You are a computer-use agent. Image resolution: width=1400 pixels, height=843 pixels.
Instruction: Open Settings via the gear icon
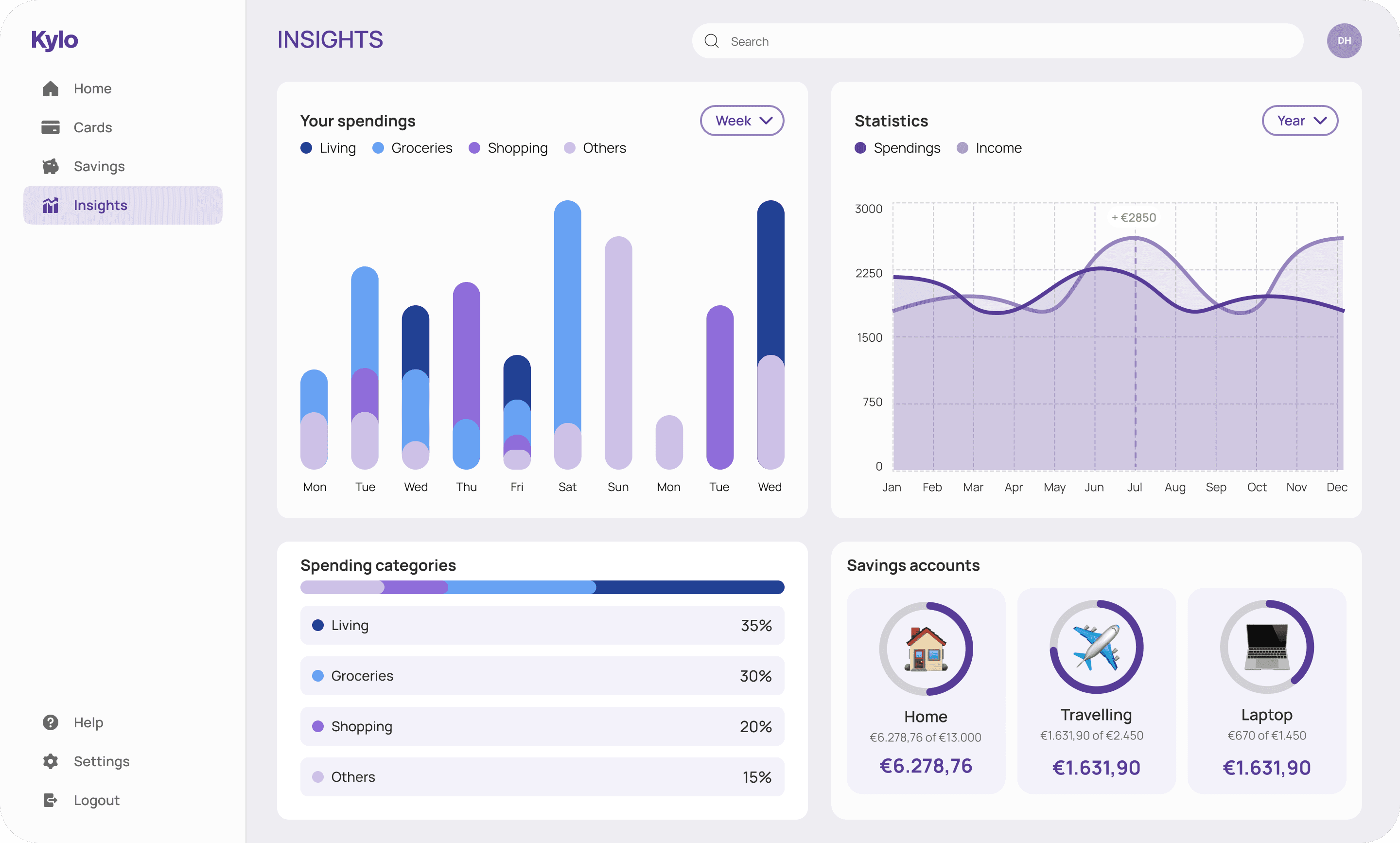[51, 761]
